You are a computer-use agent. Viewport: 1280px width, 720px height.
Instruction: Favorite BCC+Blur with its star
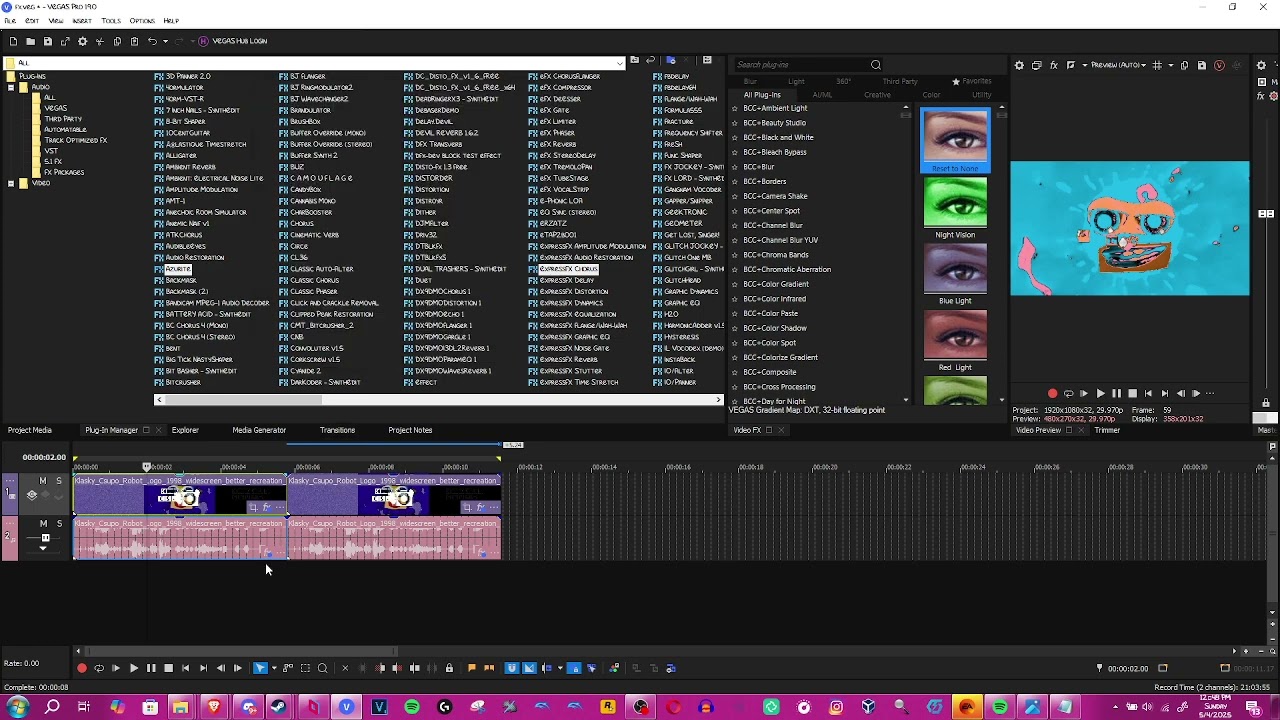pos(735,167)
